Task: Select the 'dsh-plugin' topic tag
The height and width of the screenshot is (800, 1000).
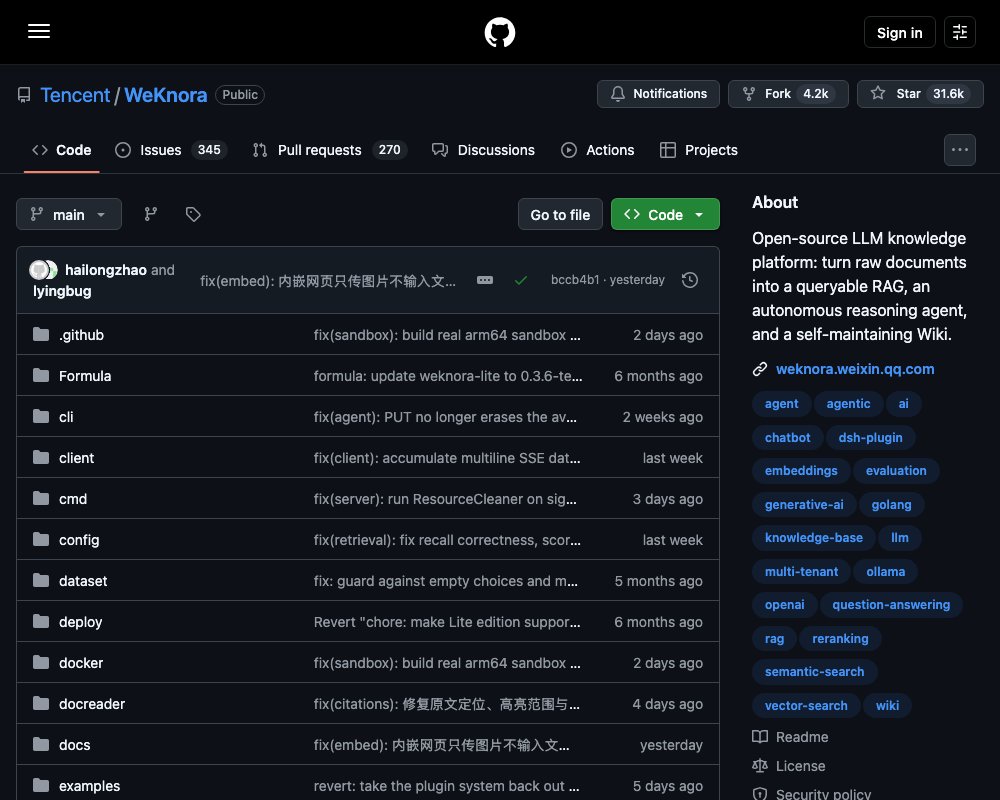Action: click(x=871, y=438)
